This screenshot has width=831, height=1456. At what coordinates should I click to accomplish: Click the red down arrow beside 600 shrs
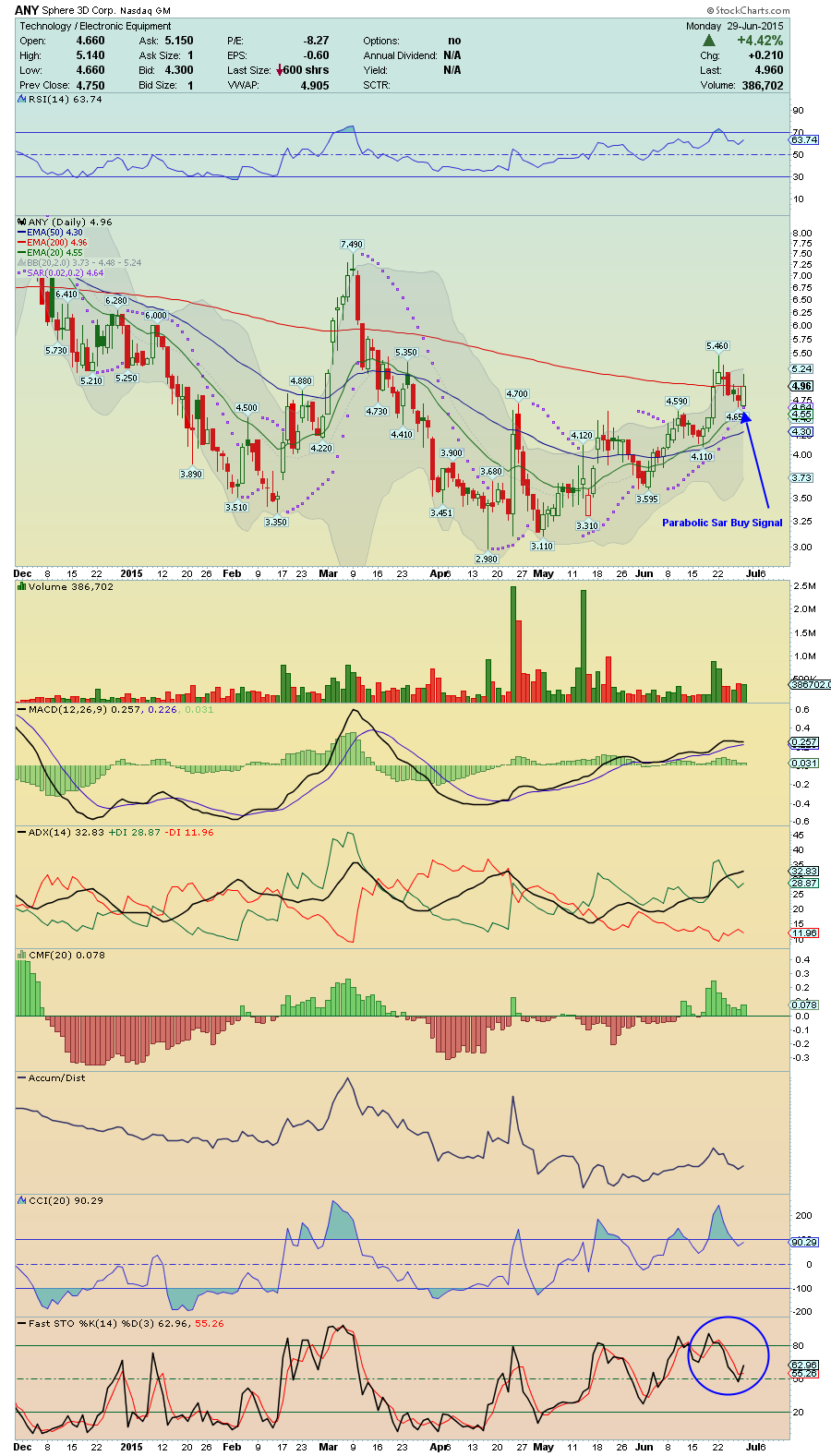click(x=280, y=70)
